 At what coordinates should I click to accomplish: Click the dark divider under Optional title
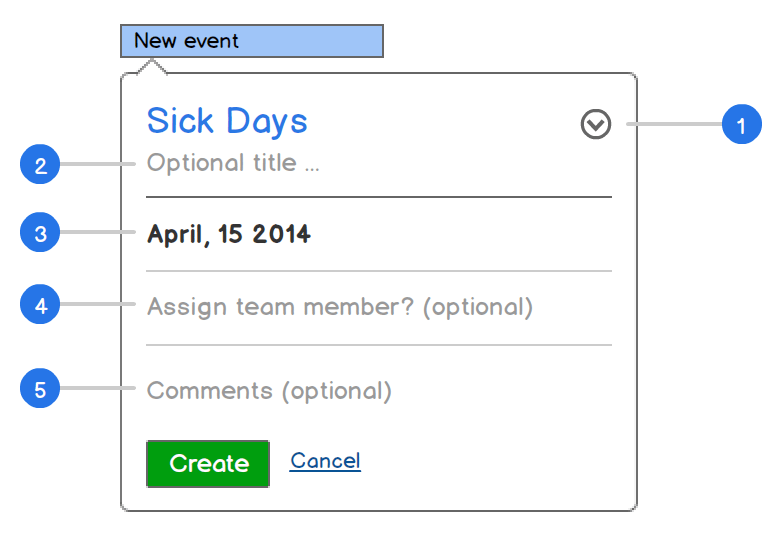click(x=379, y=197)
